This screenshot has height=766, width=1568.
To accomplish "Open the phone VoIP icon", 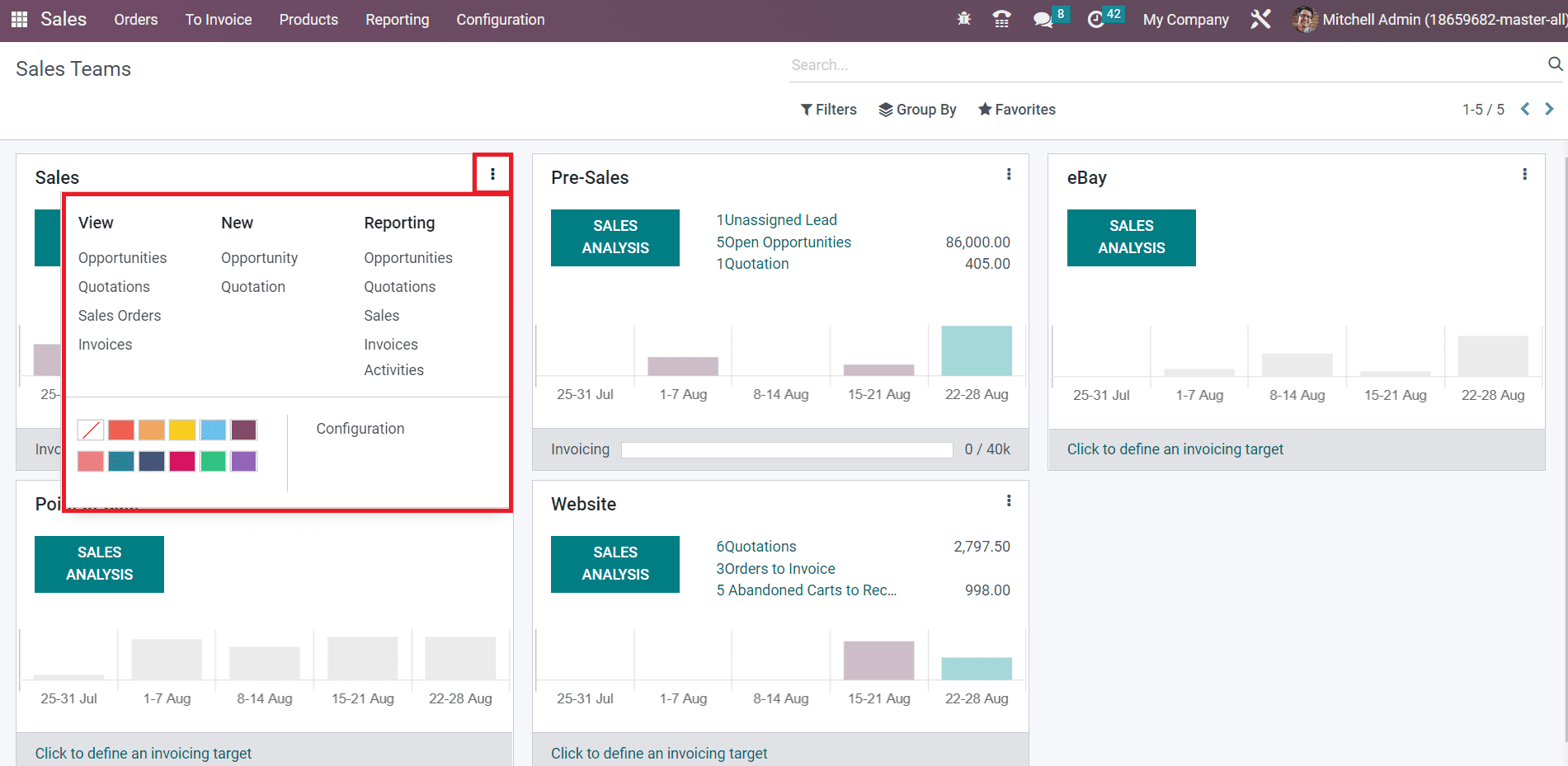I will tap(1001, 19).
